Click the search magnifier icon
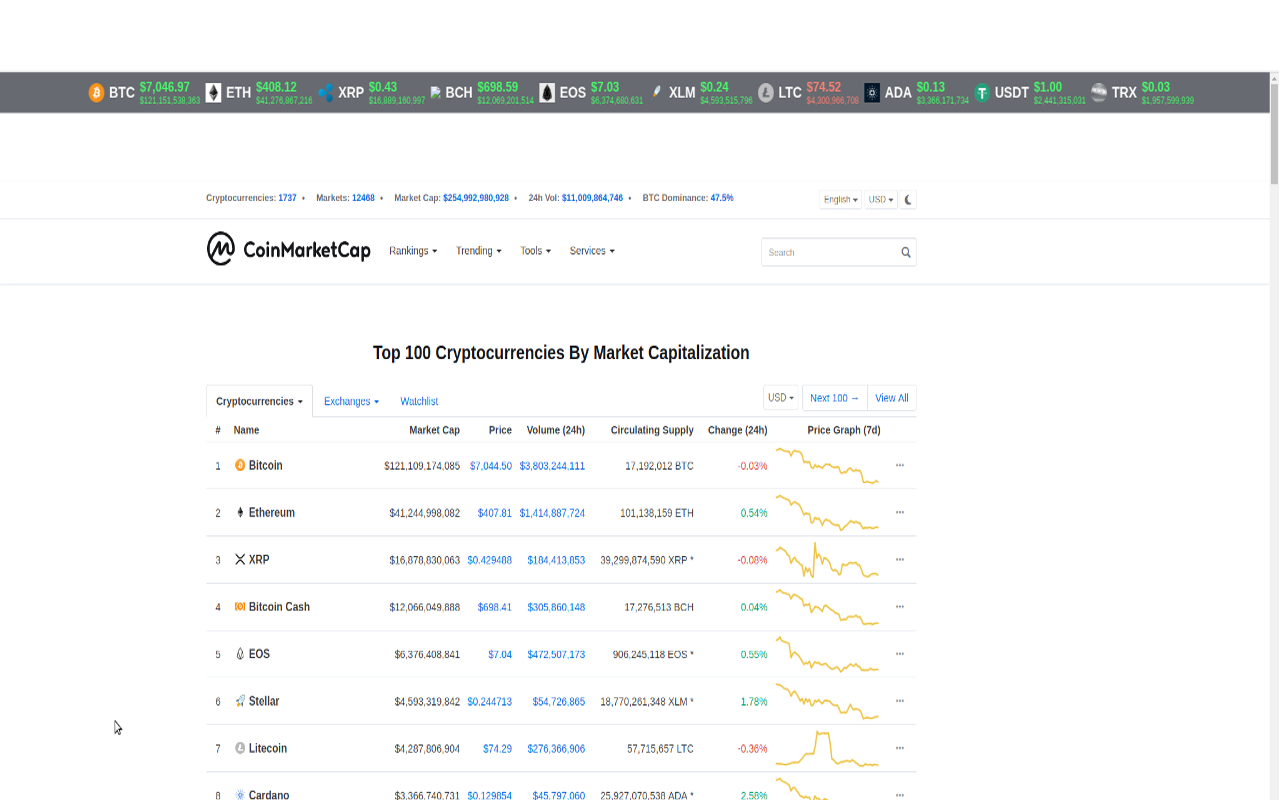 (x=906, y=252)
